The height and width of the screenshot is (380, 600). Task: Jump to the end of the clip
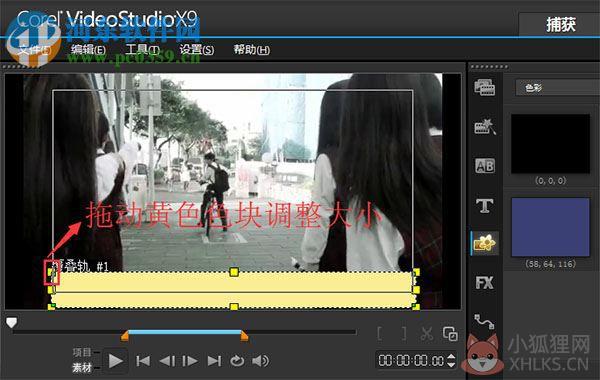[x=214, y=361]
